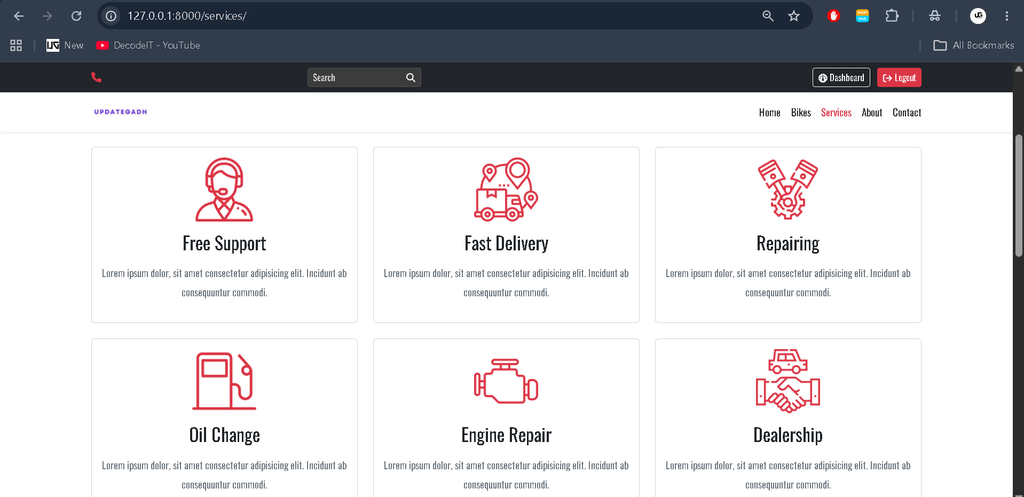Screen dimensions: 1024x497
Task: Bookmark this page with the star icon
Action: point(793,16)
